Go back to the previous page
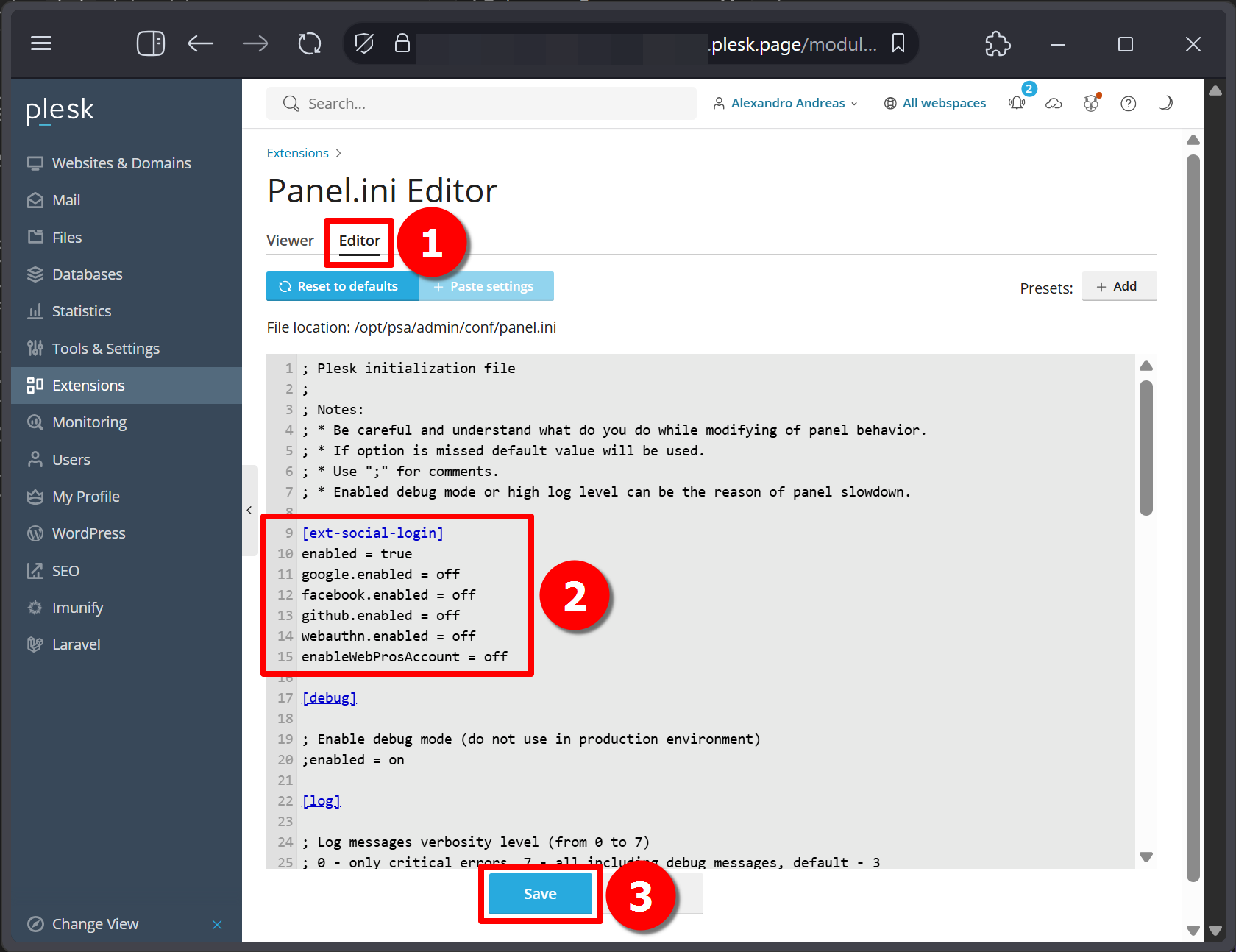 click(200, 44)
